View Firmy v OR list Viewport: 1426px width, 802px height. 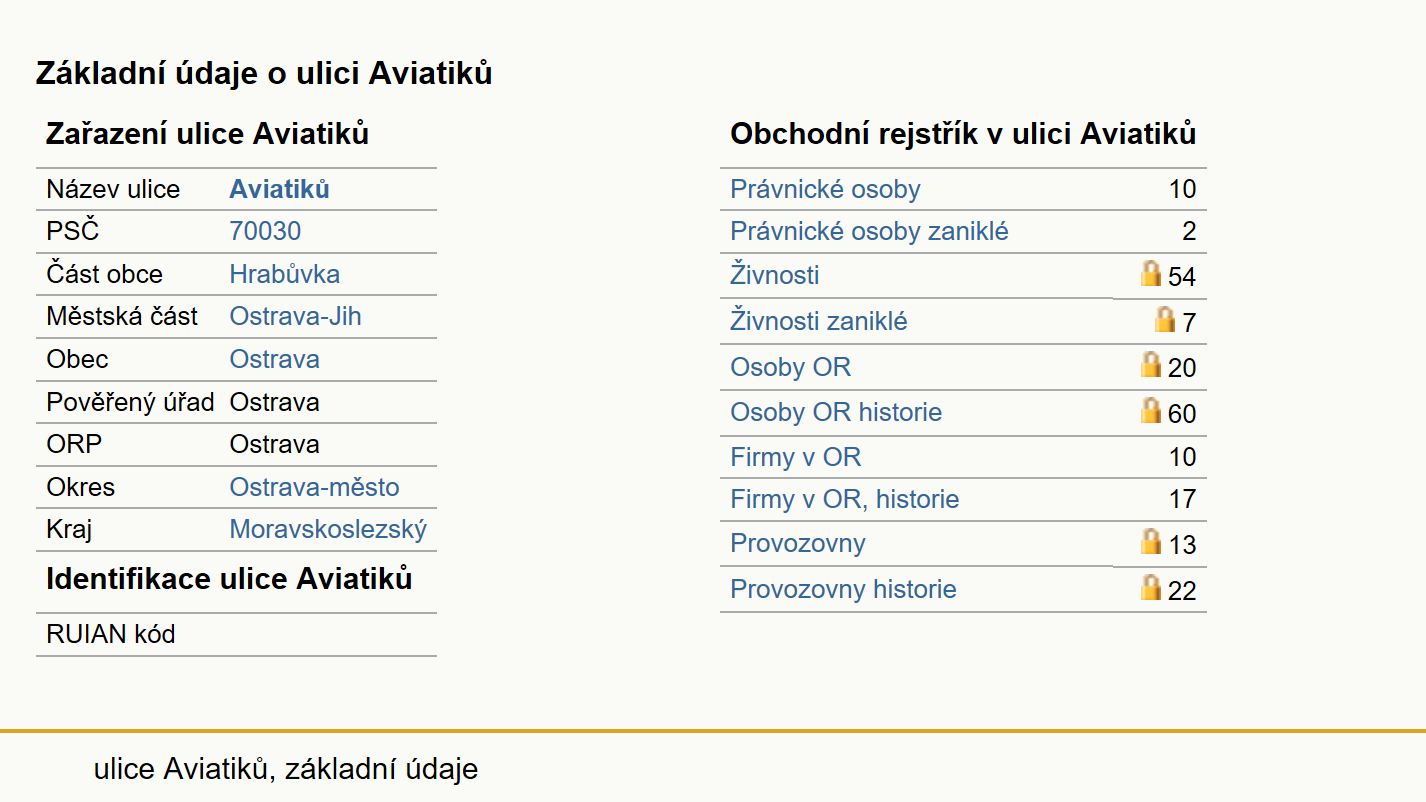(796, 457)
